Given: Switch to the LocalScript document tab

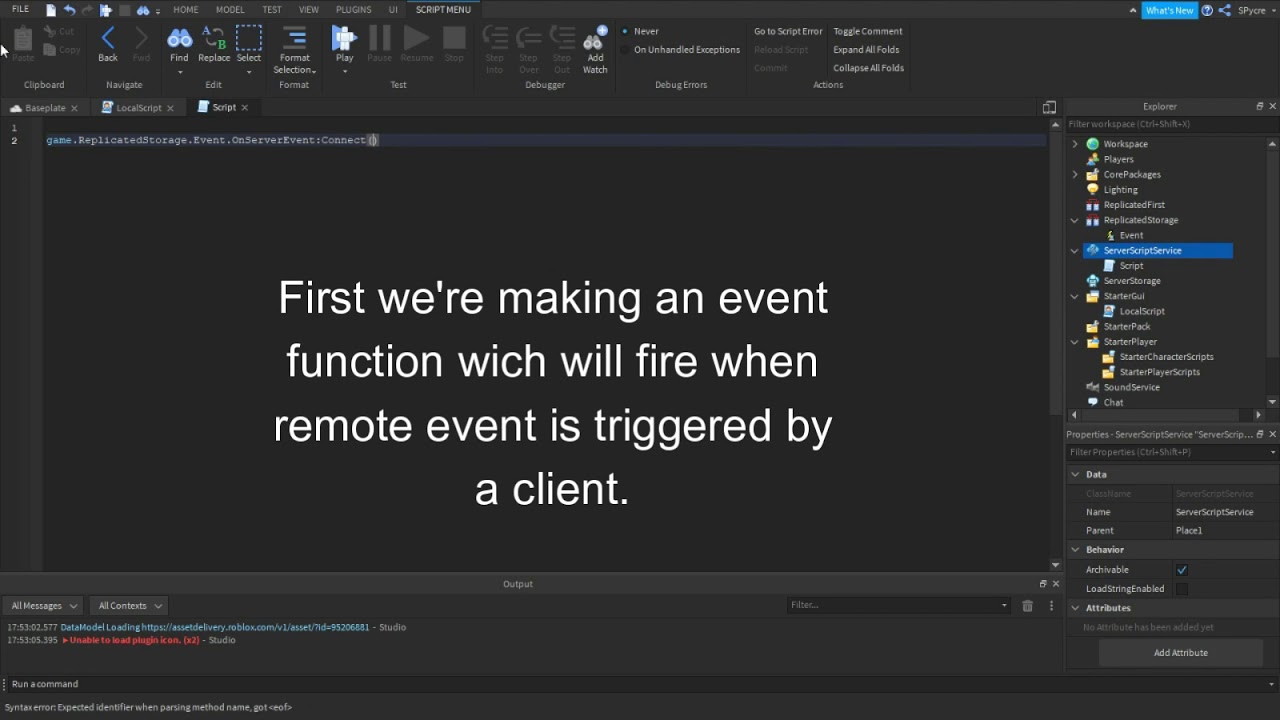Looking at the screenshot, I should point(138,108).
